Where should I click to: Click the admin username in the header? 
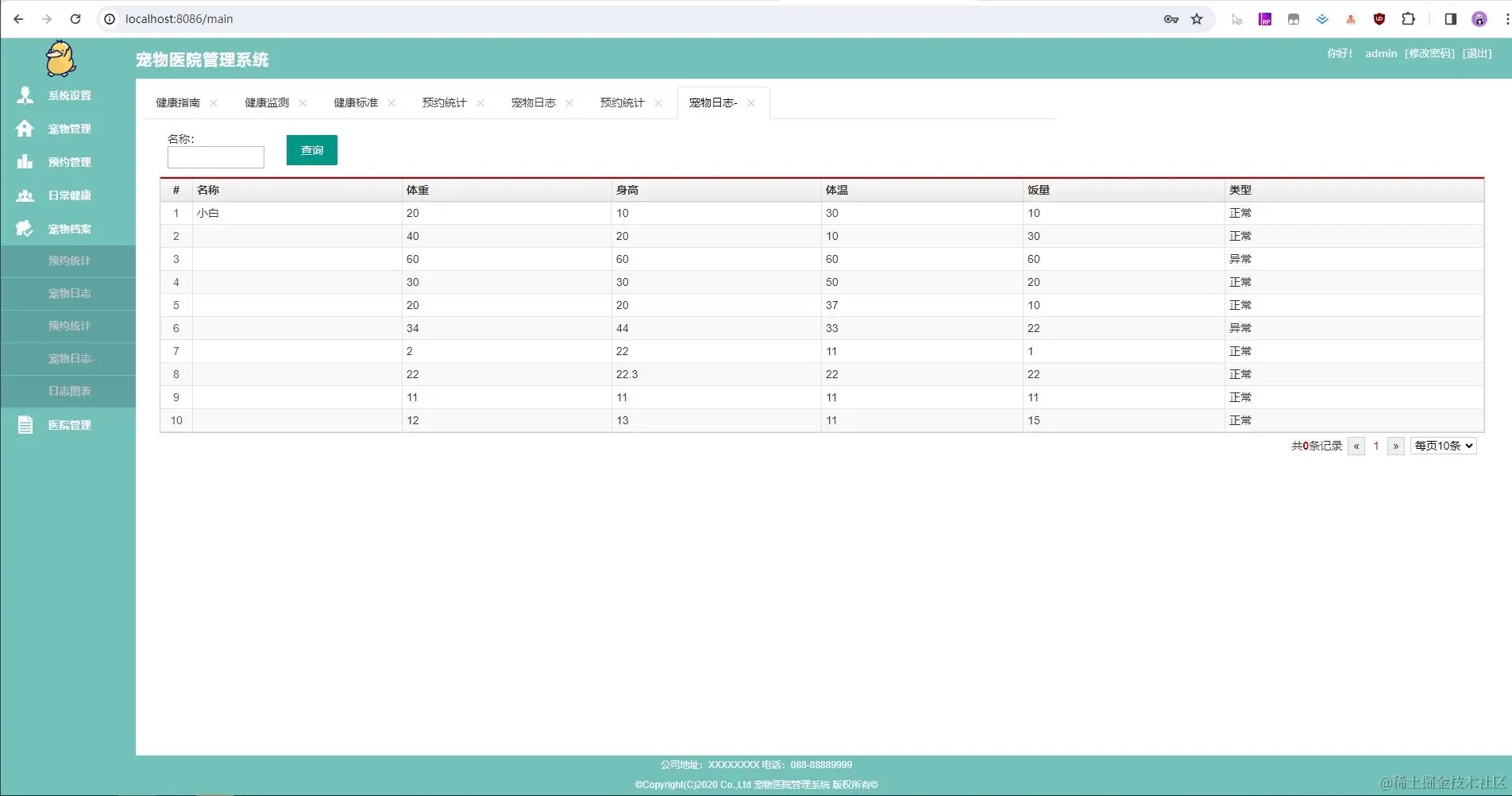point(1381,53)
